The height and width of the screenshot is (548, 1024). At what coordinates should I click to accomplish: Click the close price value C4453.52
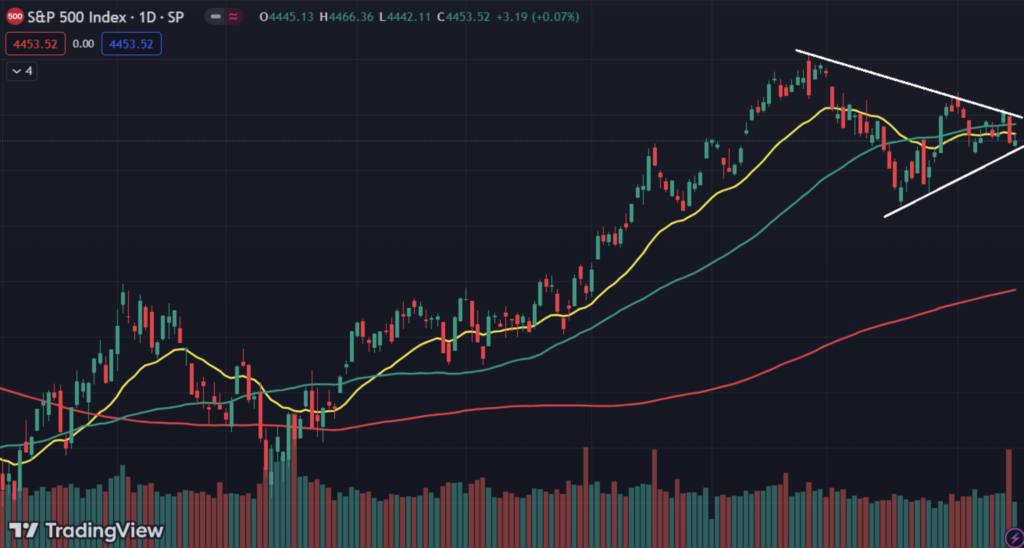pyautogui.click(x=463, y=17)
